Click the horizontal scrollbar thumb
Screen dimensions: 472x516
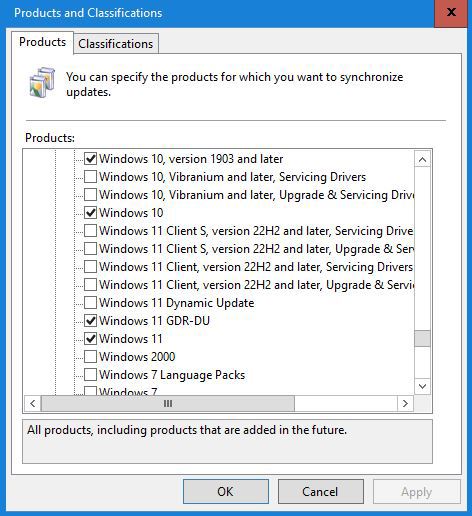(168, 403)
